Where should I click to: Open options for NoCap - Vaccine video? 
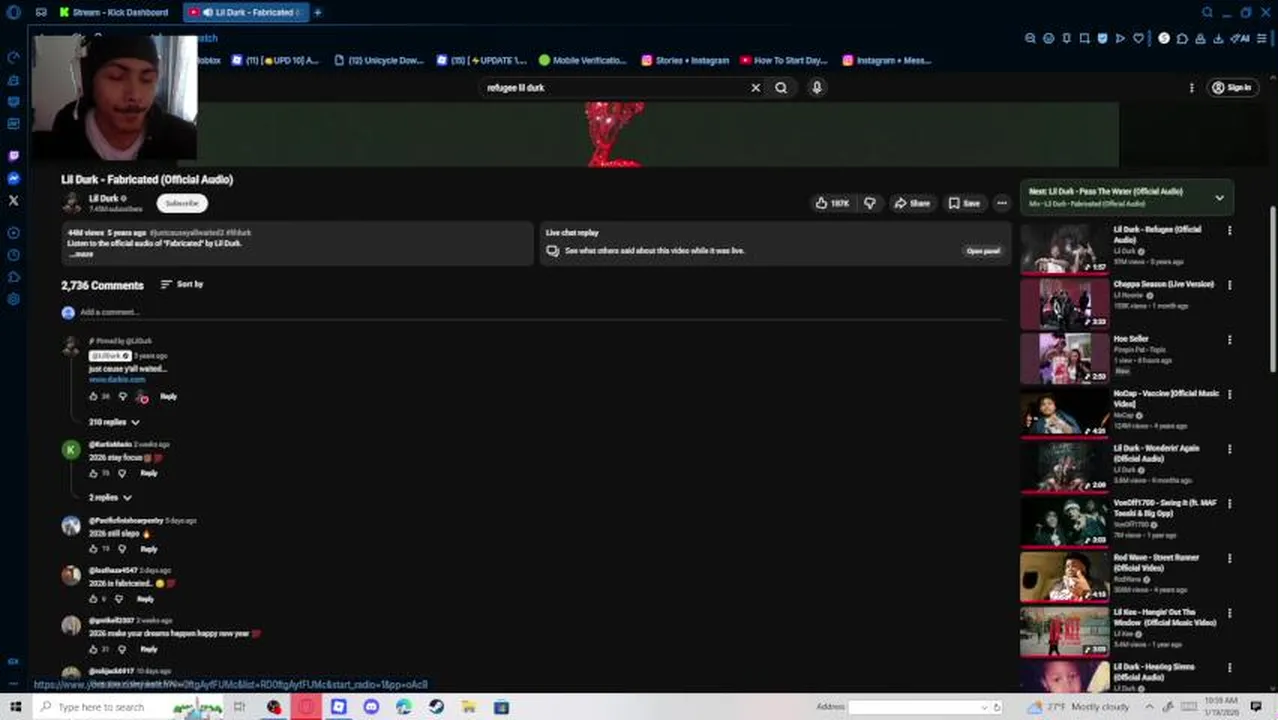pos(1229,394)
